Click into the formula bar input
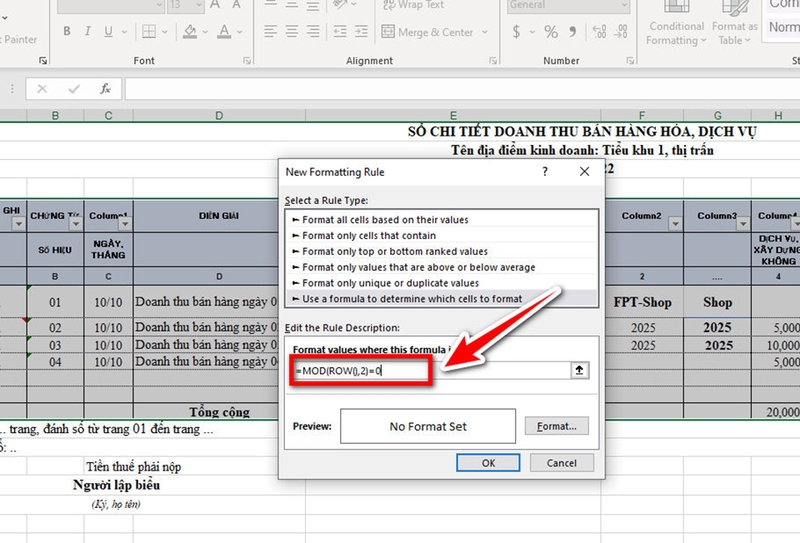 [x=462, y=89]
